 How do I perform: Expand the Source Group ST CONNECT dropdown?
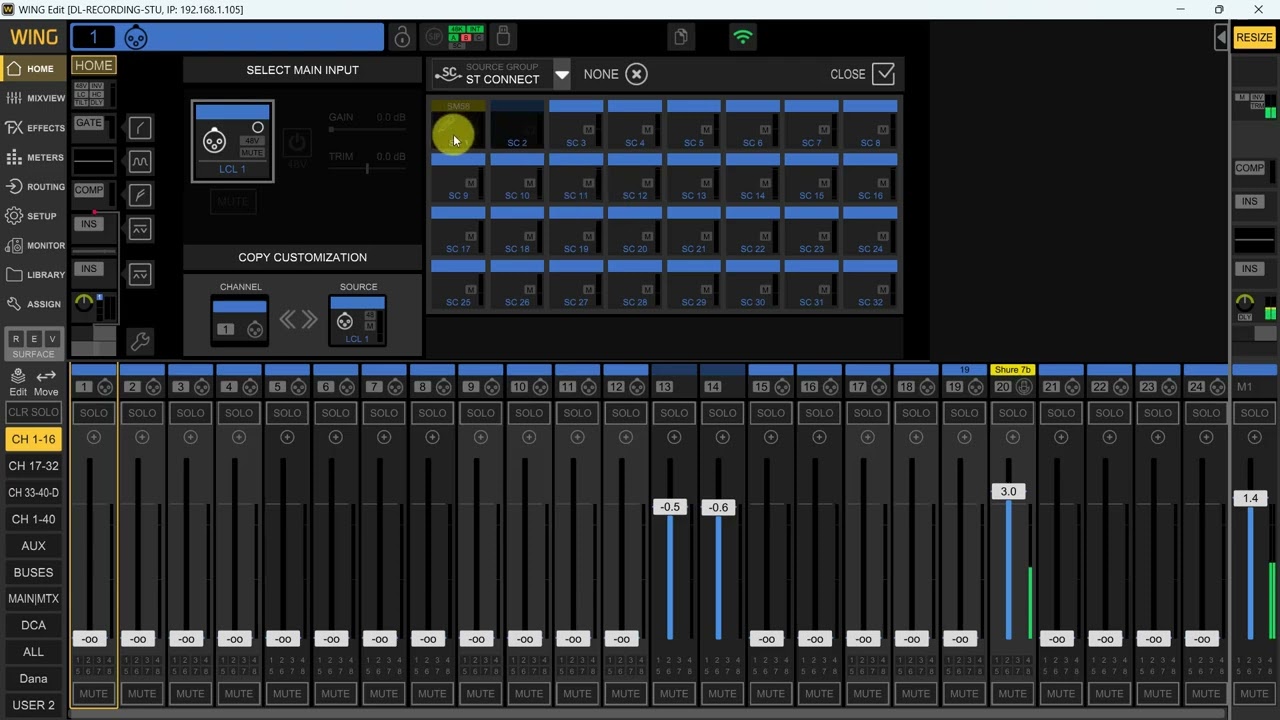[562, 74]
